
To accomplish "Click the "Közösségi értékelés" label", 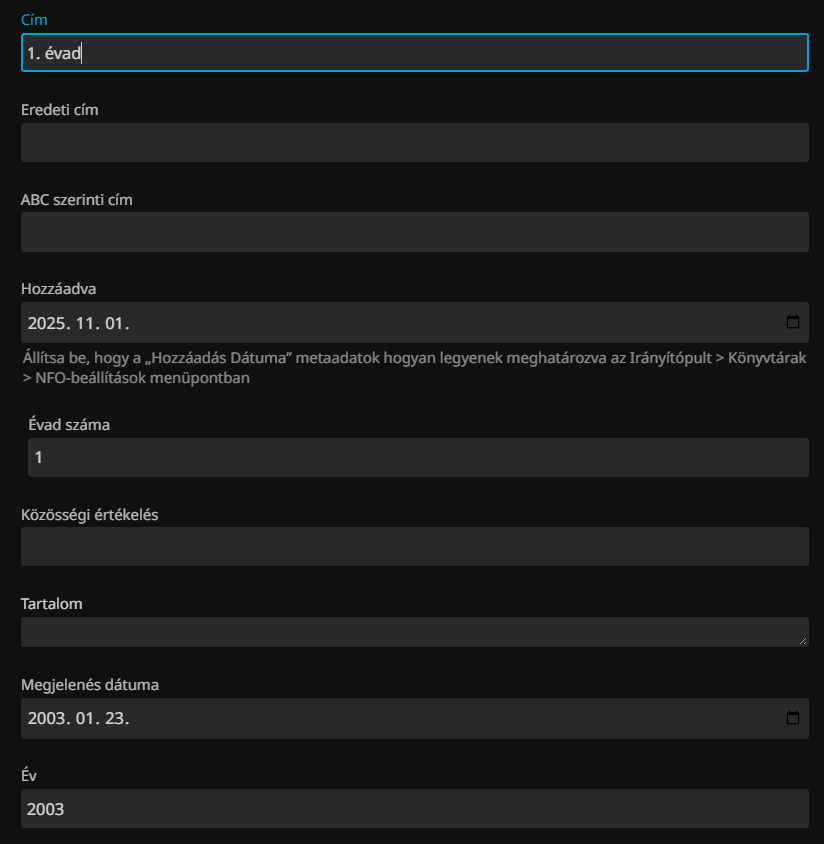I will pos(89,515).
